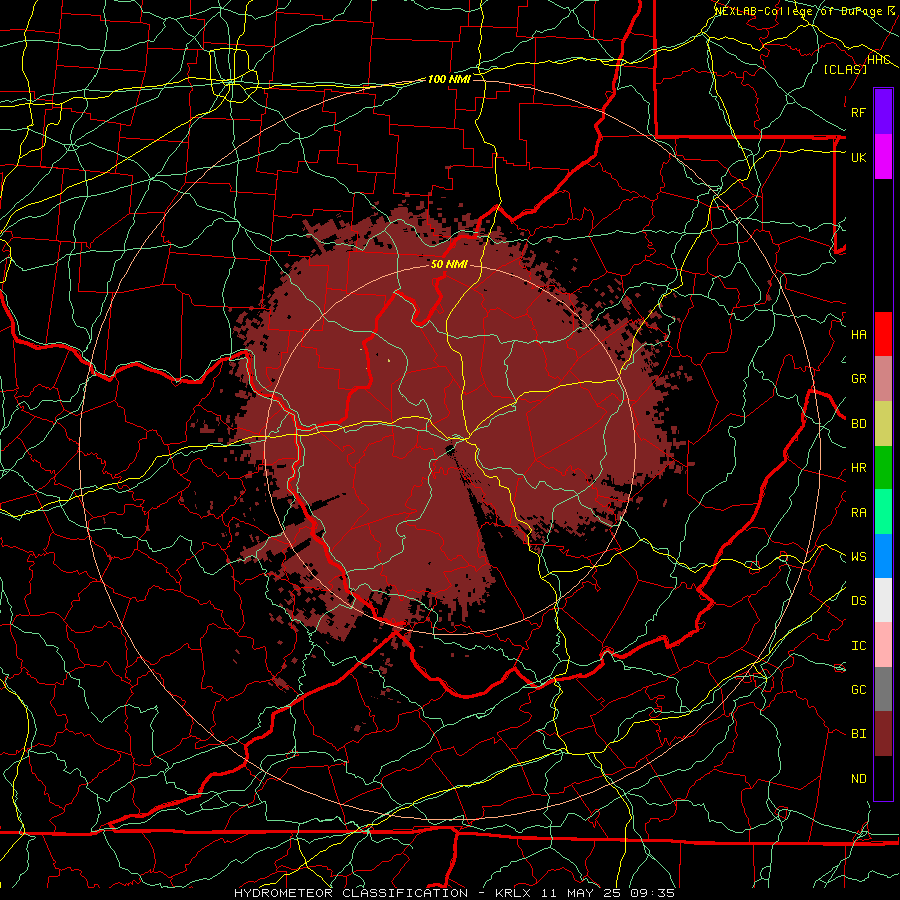Choose the WS blue legend swatch

883,556
